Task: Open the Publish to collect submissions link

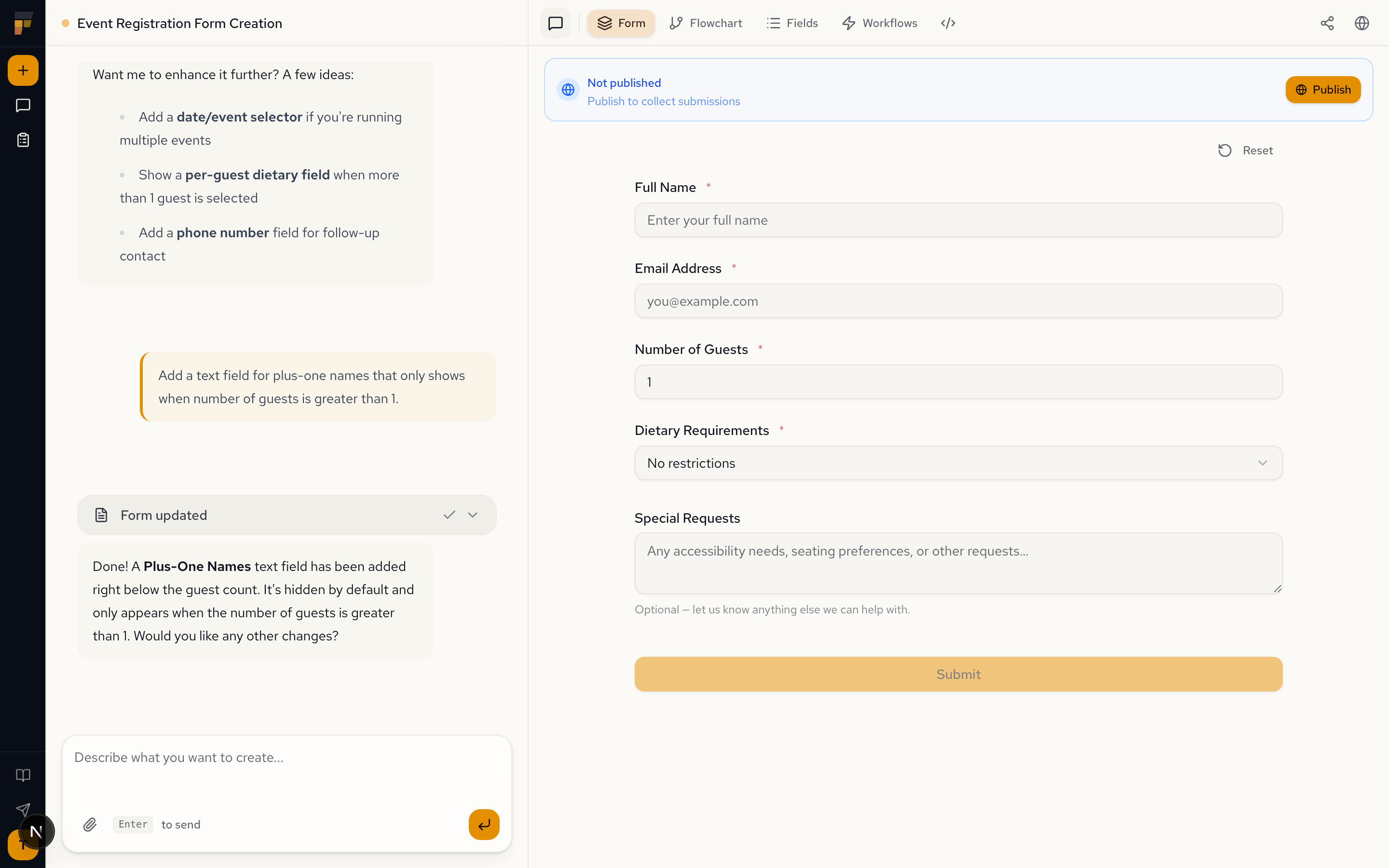Action: tap(664, 100)
